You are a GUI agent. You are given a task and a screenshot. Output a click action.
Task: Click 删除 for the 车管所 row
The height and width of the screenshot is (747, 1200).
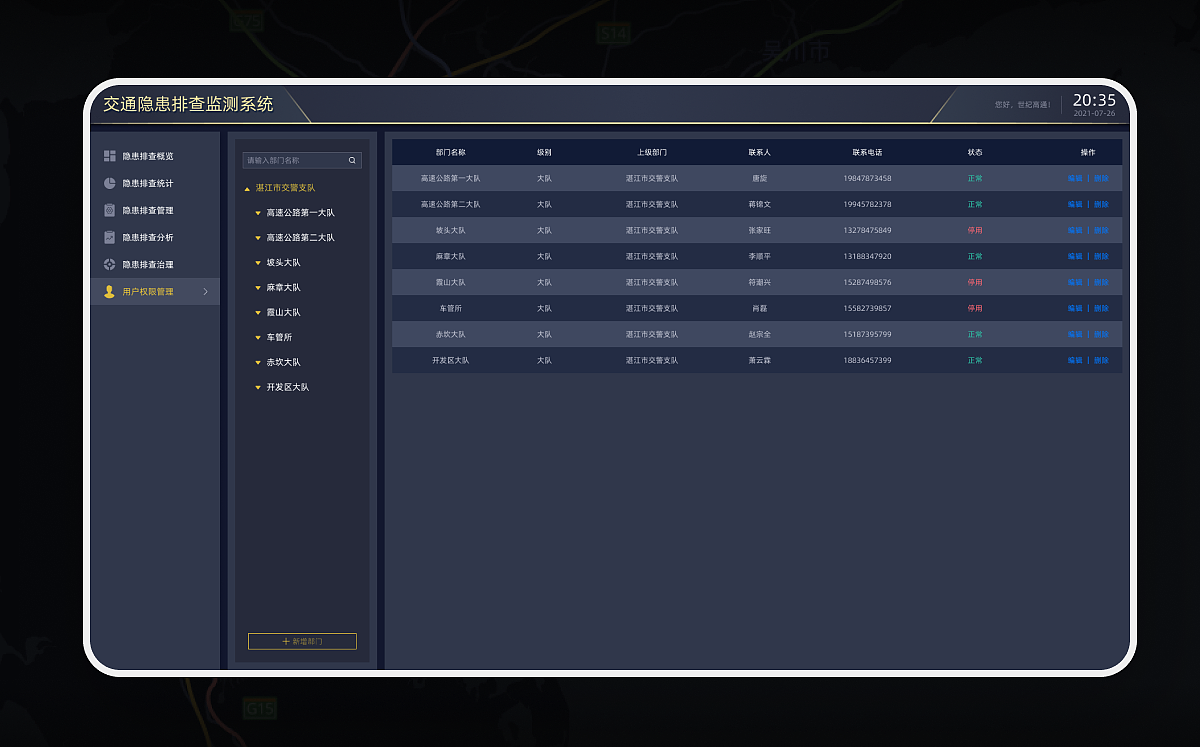[1101, 308]
